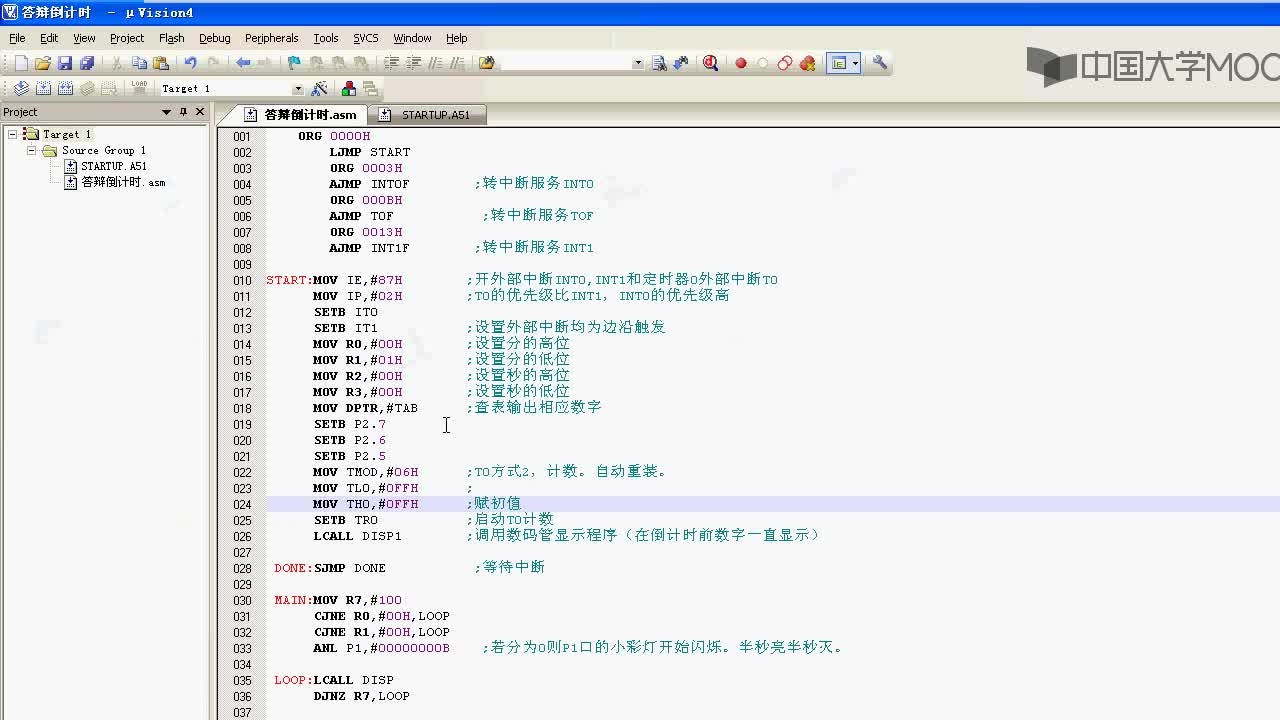1280x720 pixels.
Task: Kill all breakpoints with the red dots X icon
Action: click(808, 63)
